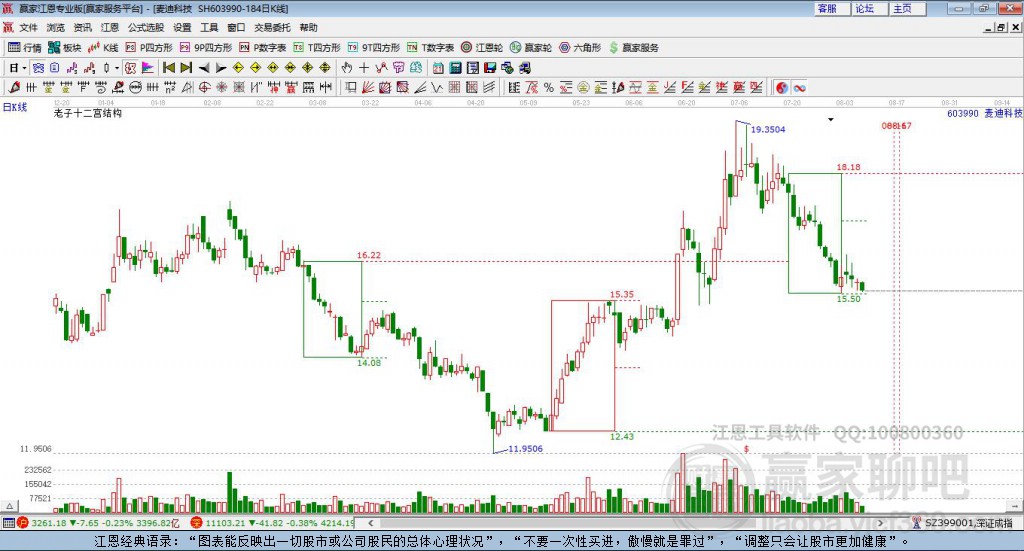Viewport: 1024px width, 551px height.
Task: Open the 江恩 menu
Action: pos(110,27)
